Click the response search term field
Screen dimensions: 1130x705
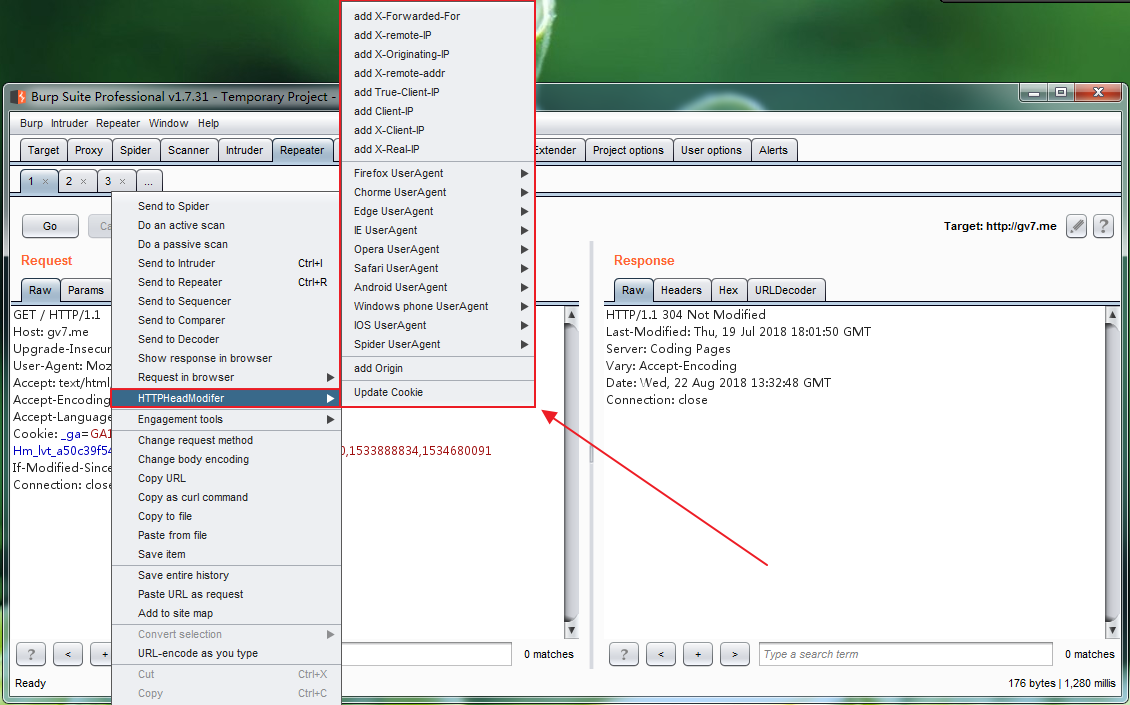(905, 654)
